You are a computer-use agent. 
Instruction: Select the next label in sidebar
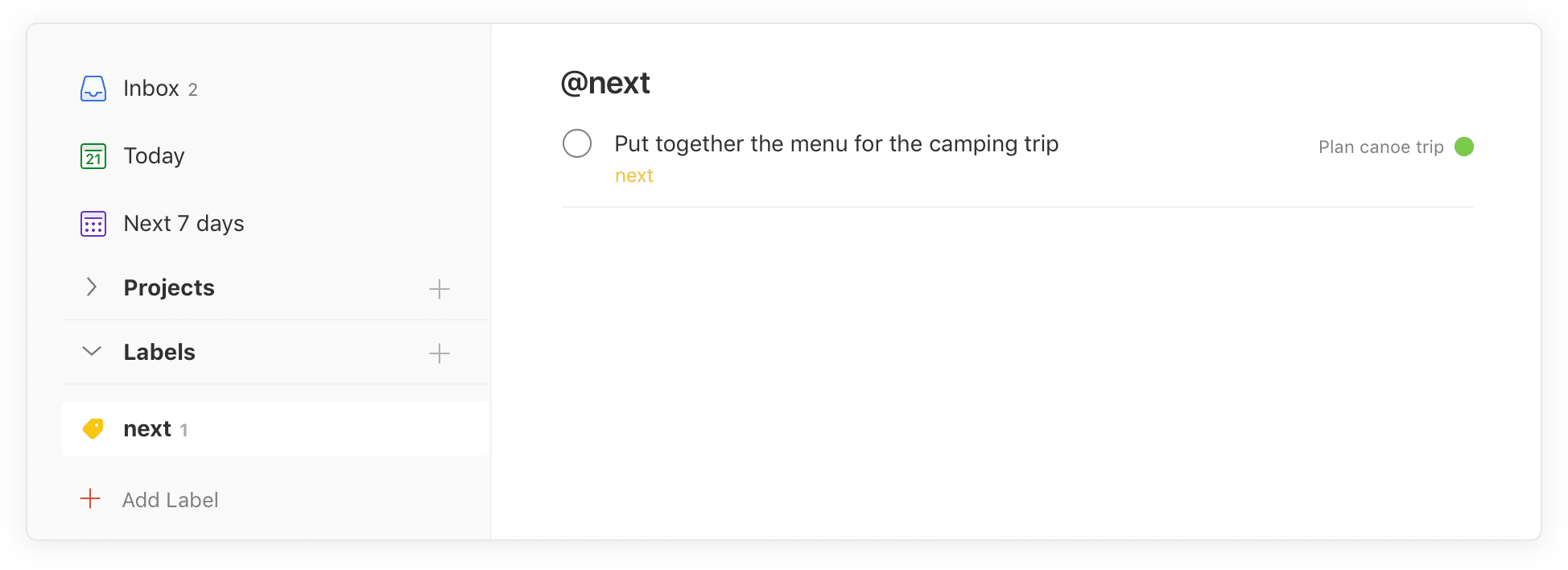pos(147,429)
